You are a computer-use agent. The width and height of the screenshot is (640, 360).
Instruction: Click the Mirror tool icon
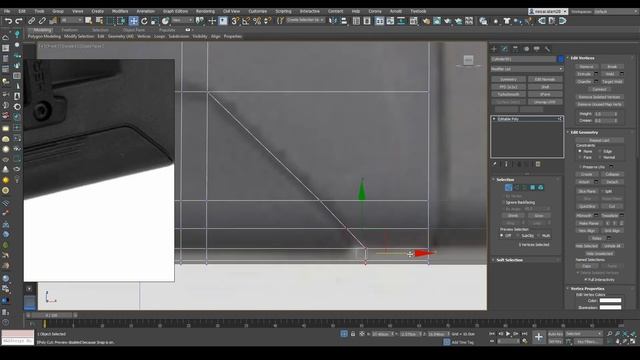pos(333,21)
